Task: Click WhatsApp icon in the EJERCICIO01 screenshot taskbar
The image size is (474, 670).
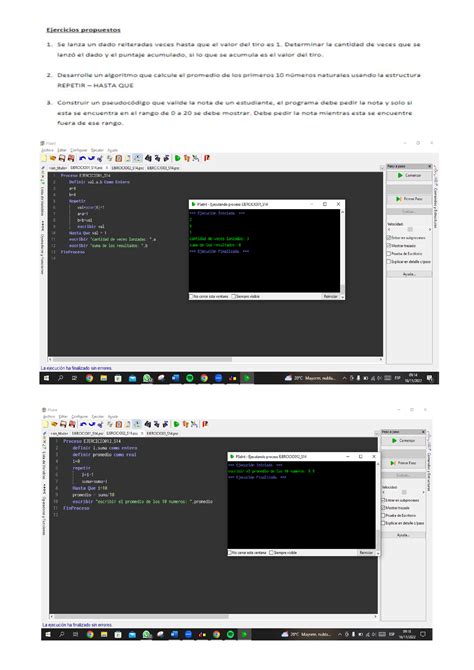Action: pyautogui.click(x=147, y=378)
